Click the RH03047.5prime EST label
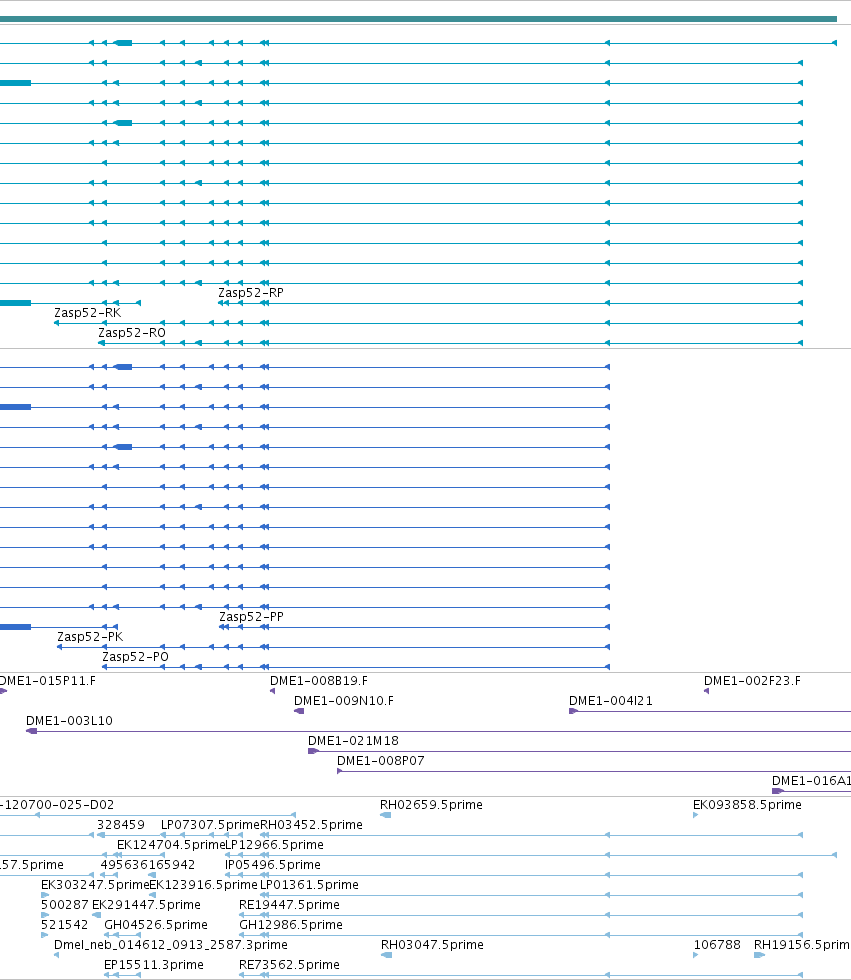The image size is (851, 980). tap(432, 945)
